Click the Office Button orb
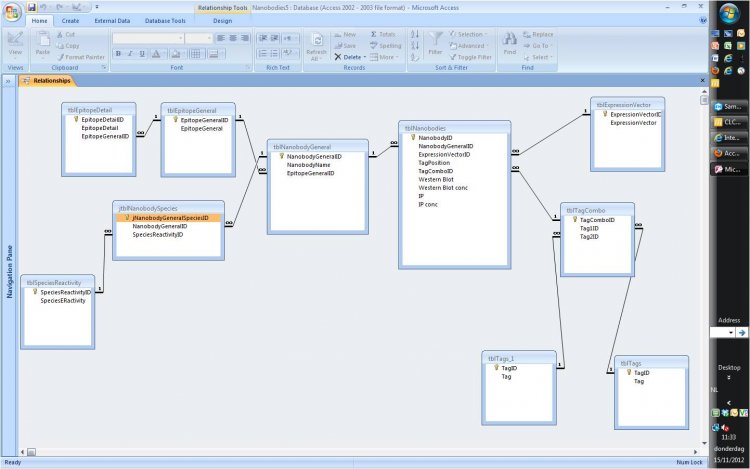 pyautogui.click(x=11, y=10)
